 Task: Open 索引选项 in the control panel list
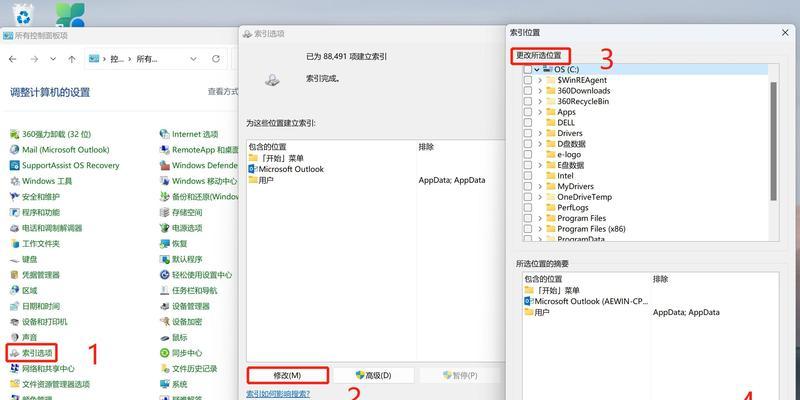(x=38, y=353)
